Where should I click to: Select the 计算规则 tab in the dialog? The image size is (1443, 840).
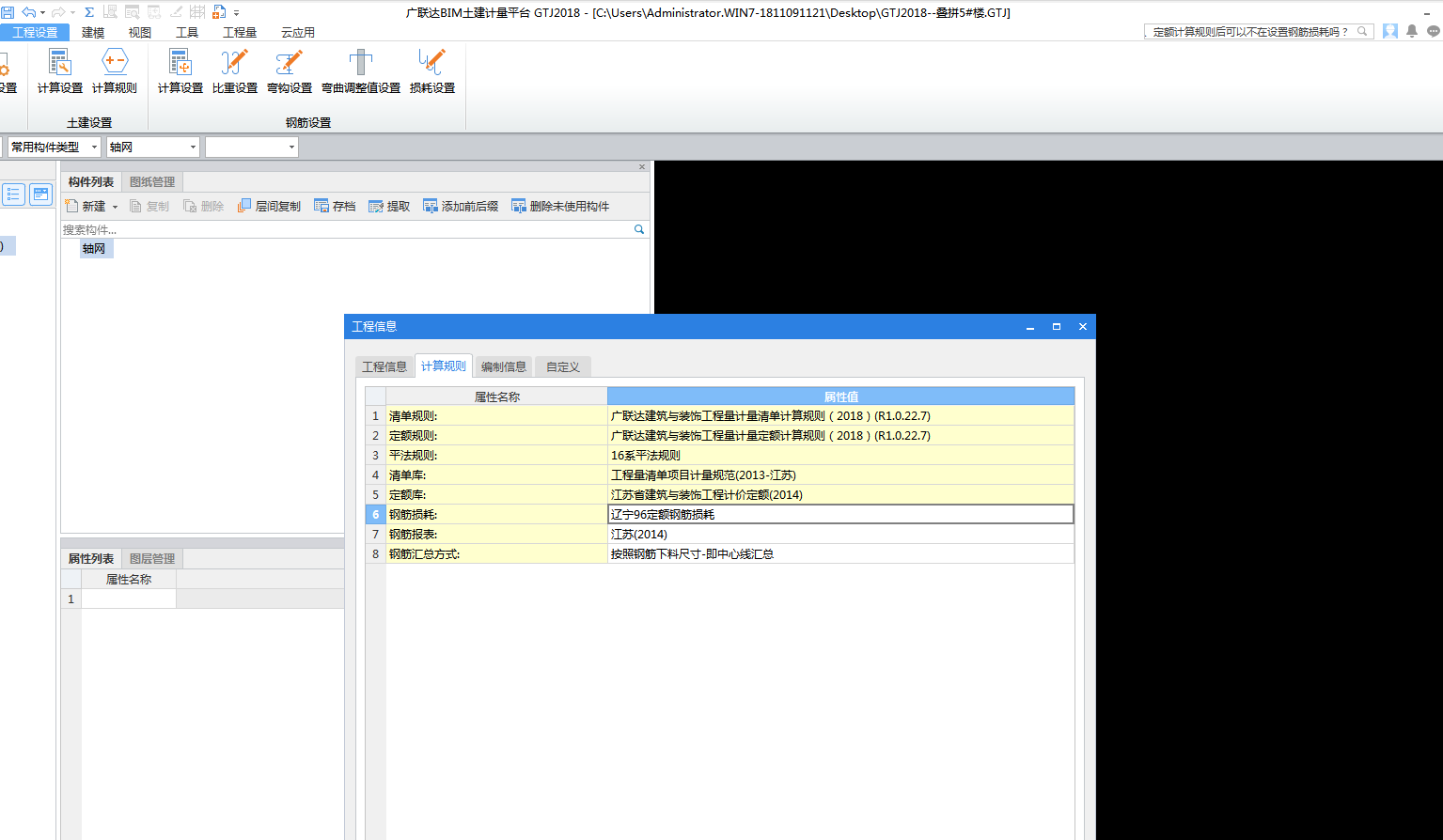(x=444, y=366)
